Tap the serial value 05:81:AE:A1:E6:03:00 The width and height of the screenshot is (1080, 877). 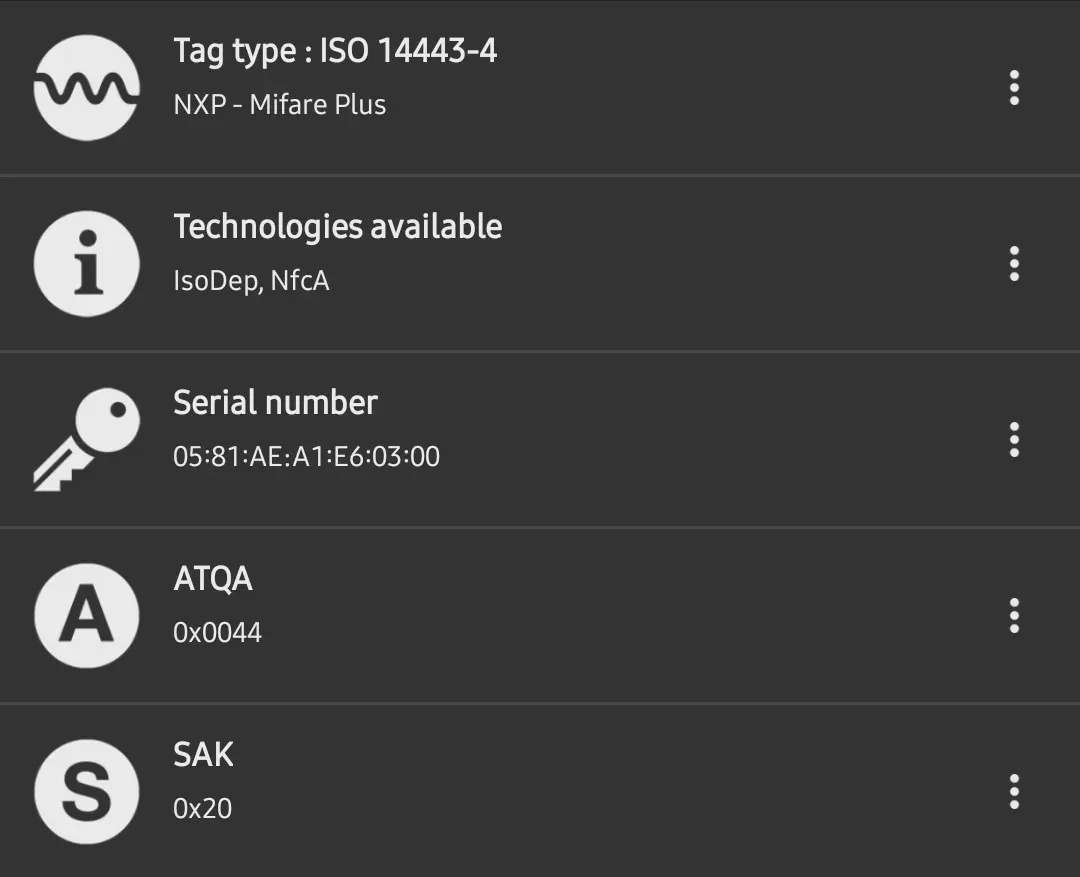(x=306, y=457)
